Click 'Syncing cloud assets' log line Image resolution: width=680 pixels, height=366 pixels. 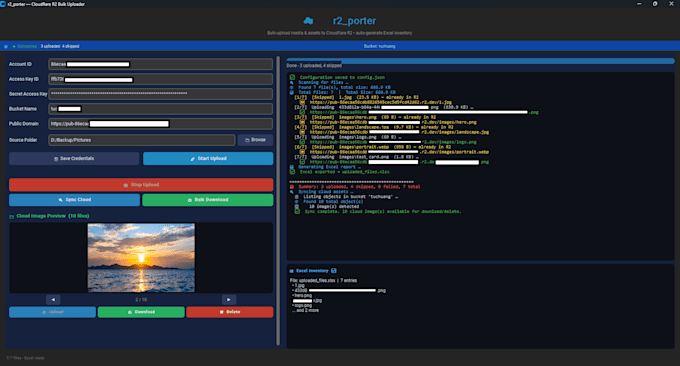[x=325, y=192]
